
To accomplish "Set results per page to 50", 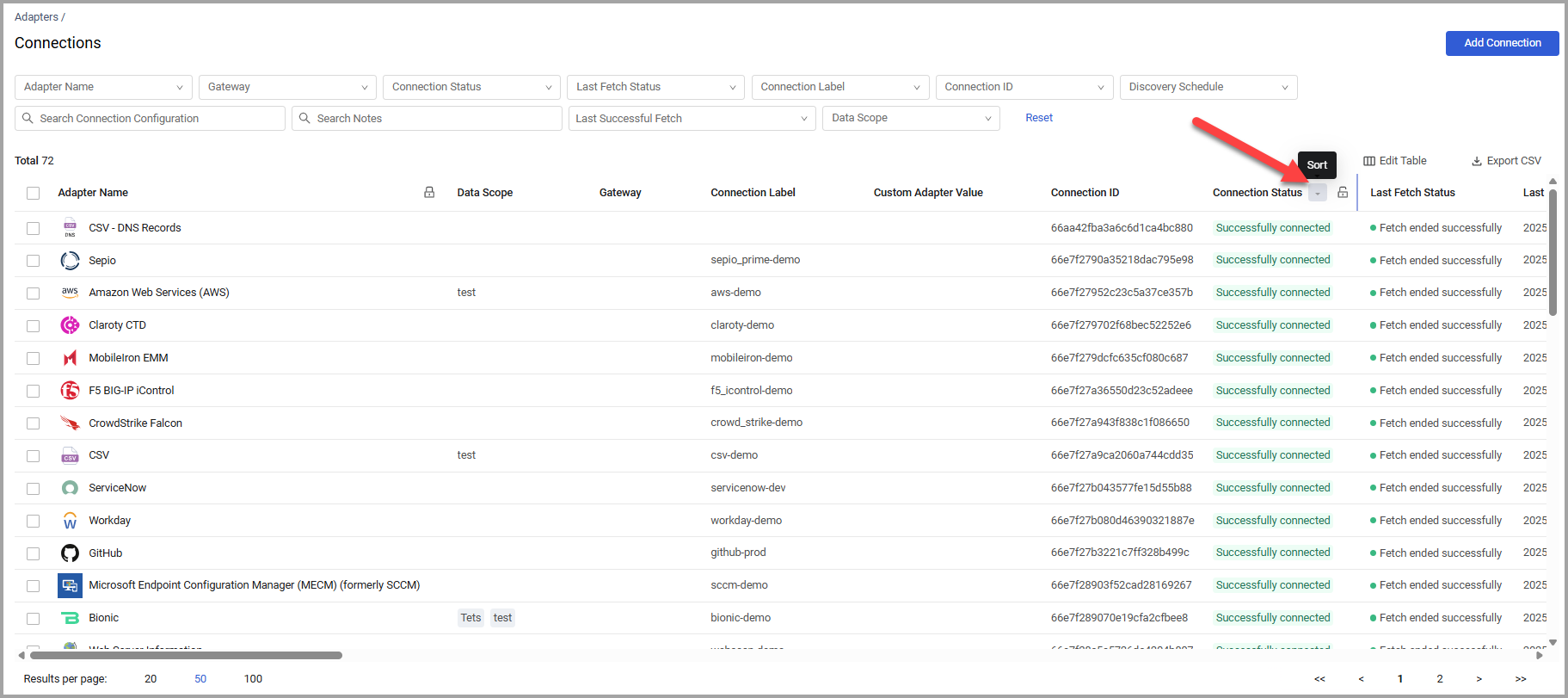I will (200, 679).
